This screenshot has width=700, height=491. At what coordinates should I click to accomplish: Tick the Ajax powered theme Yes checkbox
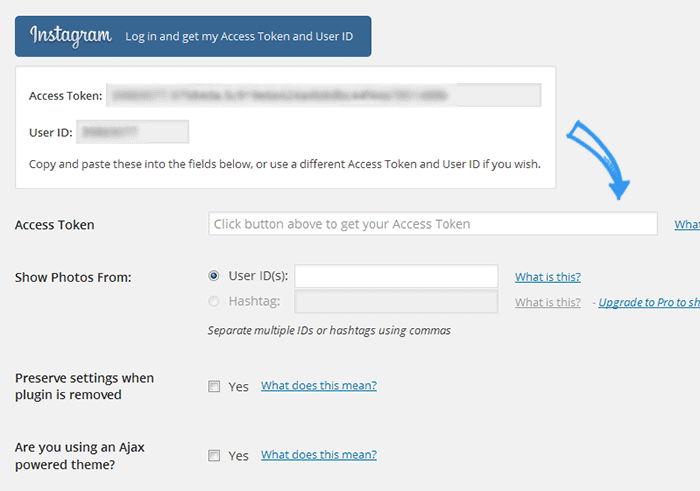pos(214,455)
